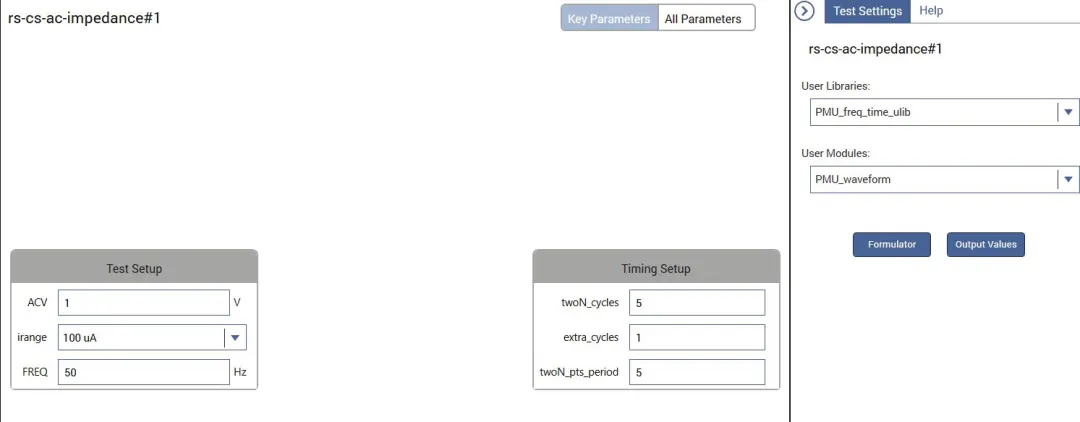Click the Output Values button
Screen dimensions: 1080x422
(986, 245)
